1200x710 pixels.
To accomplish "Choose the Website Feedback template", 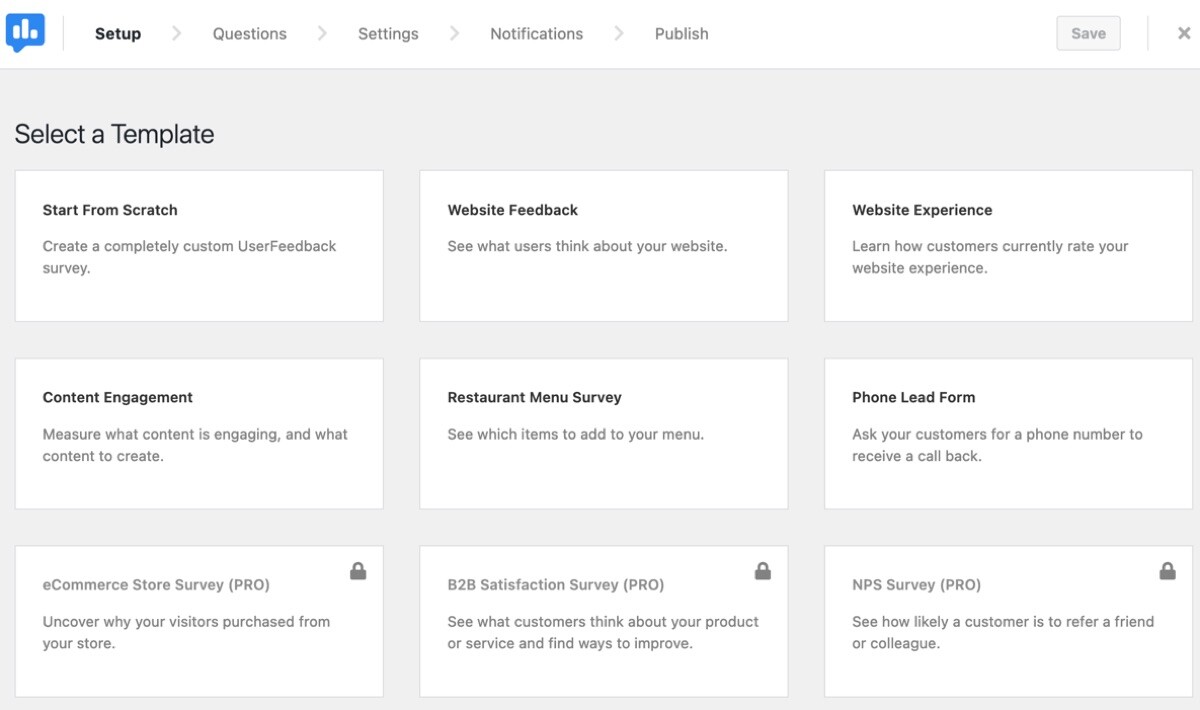I will pyautogui.click(x=604, y=245).
